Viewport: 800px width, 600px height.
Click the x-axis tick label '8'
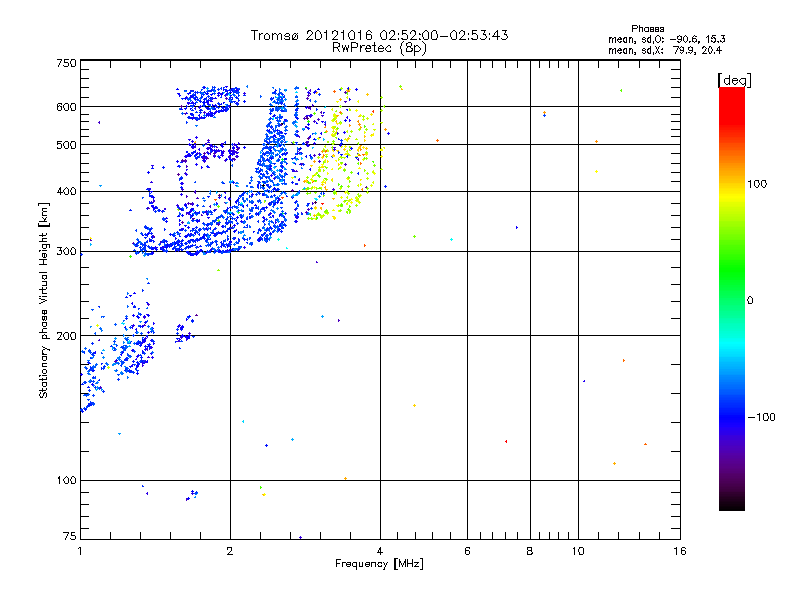click(530, 551)
